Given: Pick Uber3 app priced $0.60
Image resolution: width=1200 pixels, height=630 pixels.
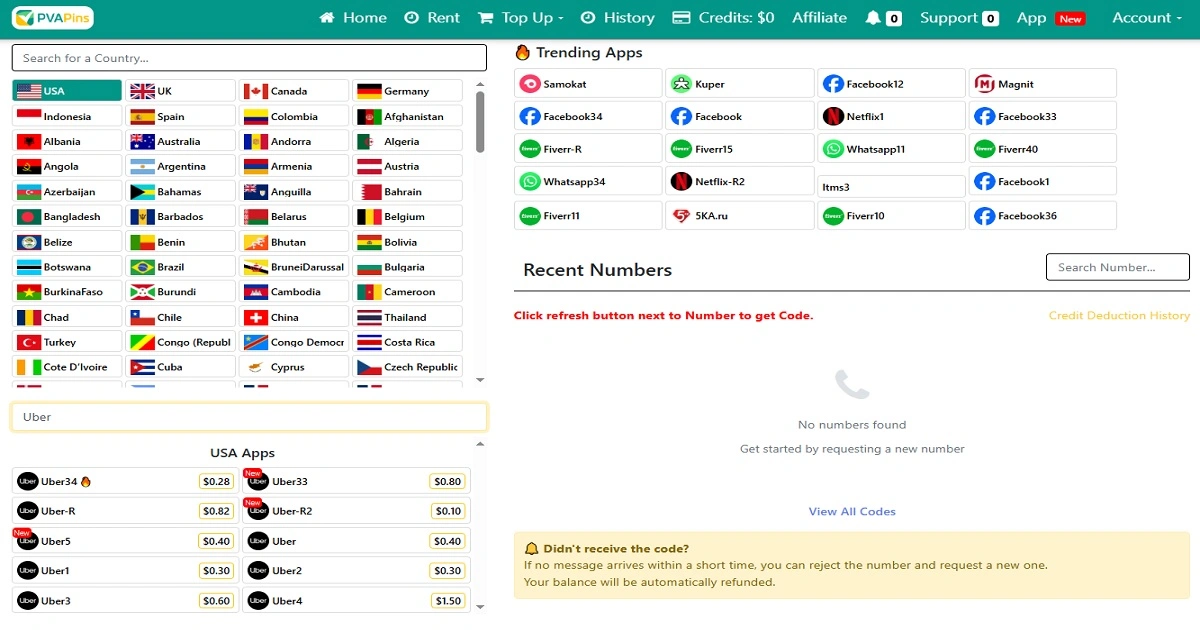Looking at the screenshot, I should point(125,601).
